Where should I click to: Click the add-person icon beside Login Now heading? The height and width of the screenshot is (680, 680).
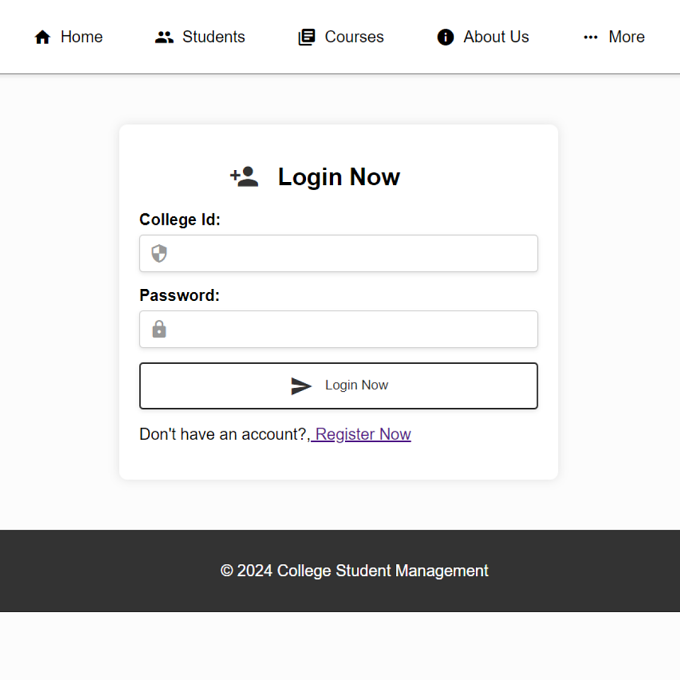[x=244, y=177]
